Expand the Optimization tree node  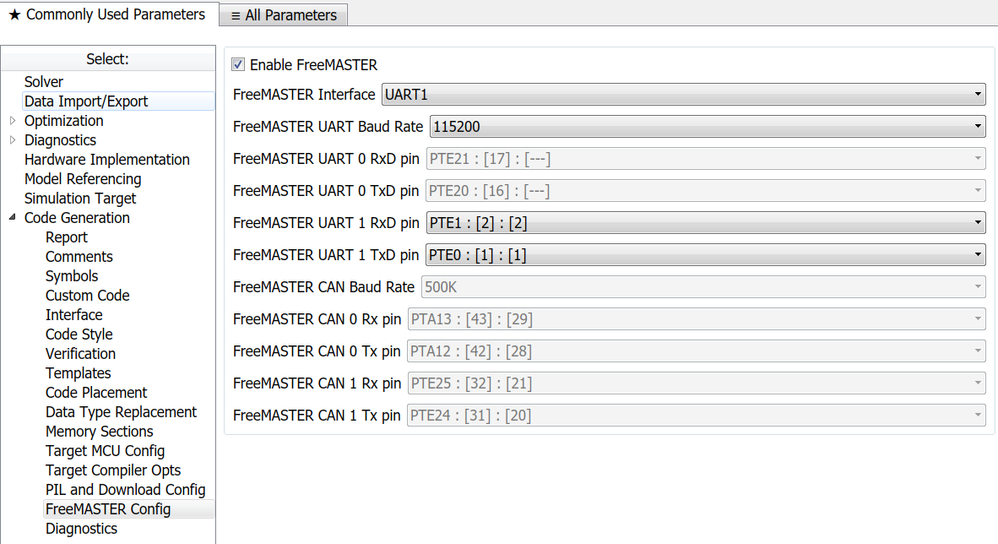point(12,121)
